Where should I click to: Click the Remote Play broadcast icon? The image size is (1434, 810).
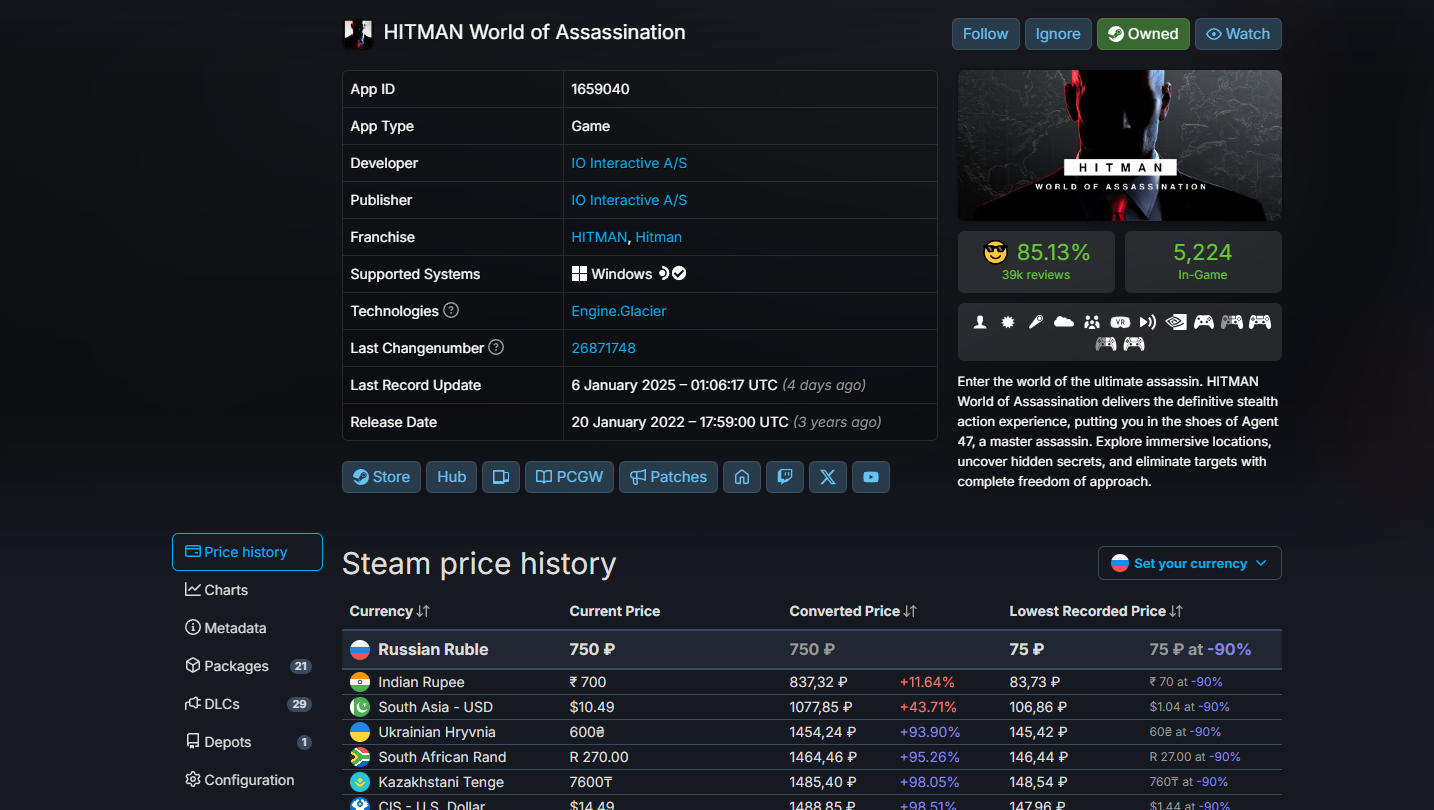(1148, 321)
